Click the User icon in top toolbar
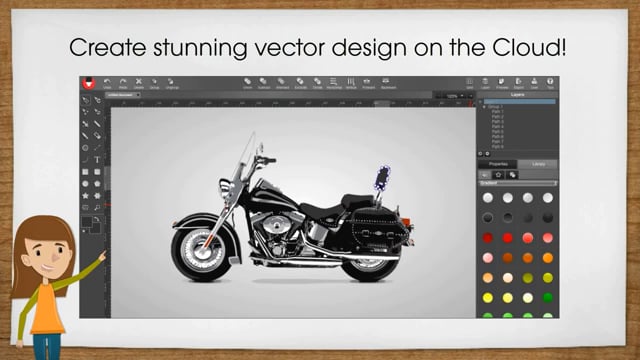Screen dimensions: 640x360 tap(534, 83)
